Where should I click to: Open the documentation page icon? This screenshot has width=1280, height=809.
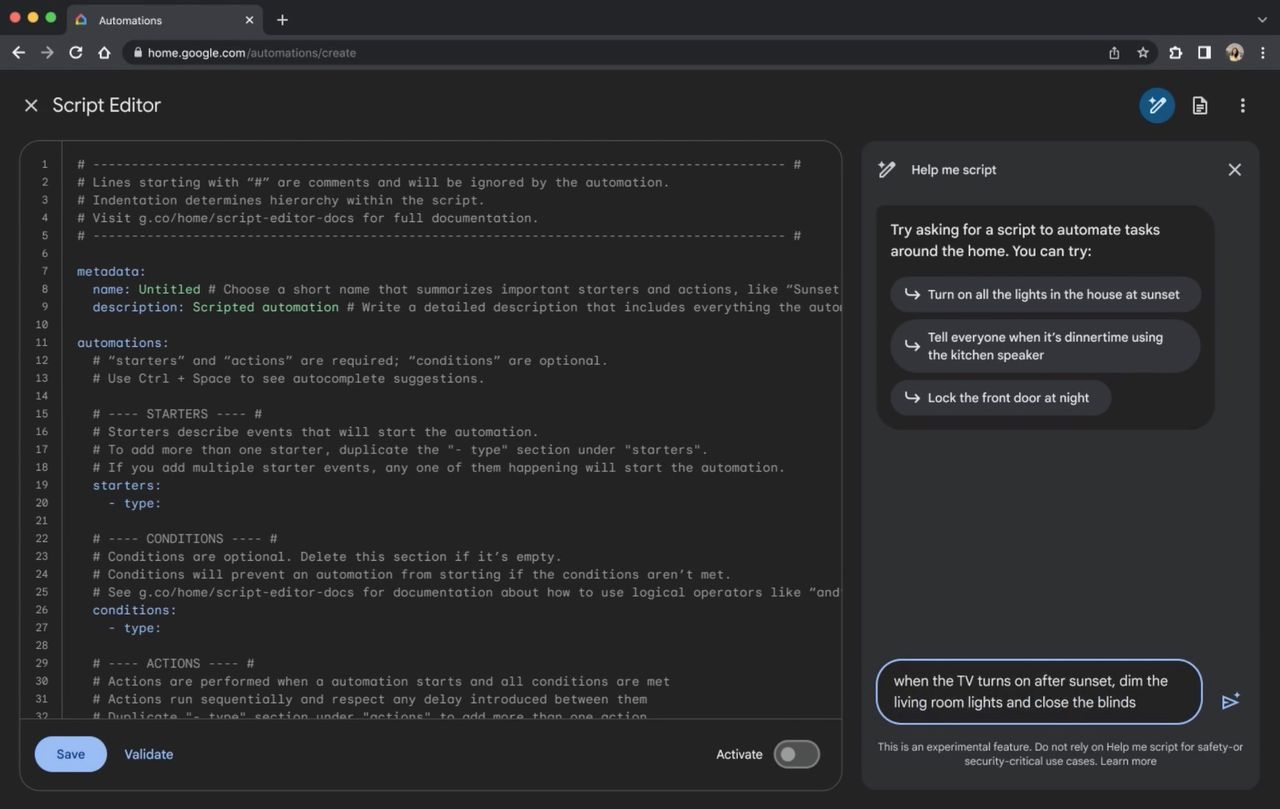[x=1200, y=105]
